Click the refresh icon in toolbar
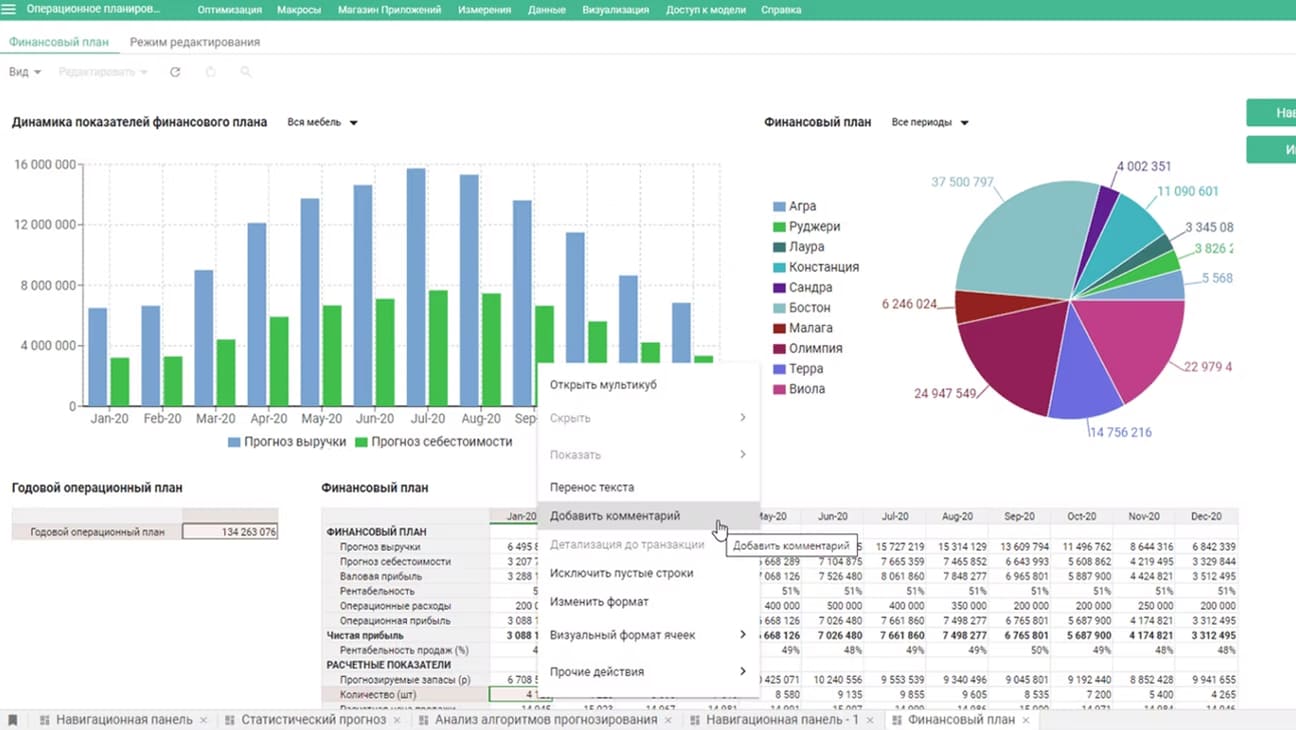The height and width of the screenshot is (730, 1296). [x=175, y=72]
